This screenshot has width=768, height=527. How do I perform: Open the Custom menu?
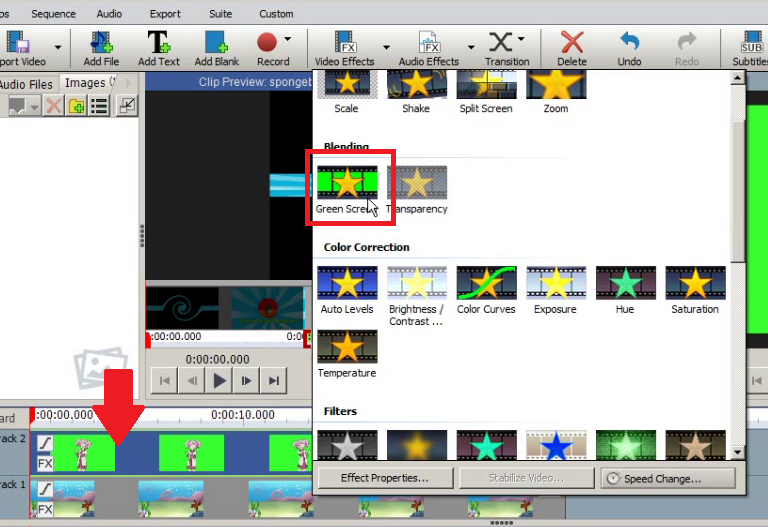276,14
